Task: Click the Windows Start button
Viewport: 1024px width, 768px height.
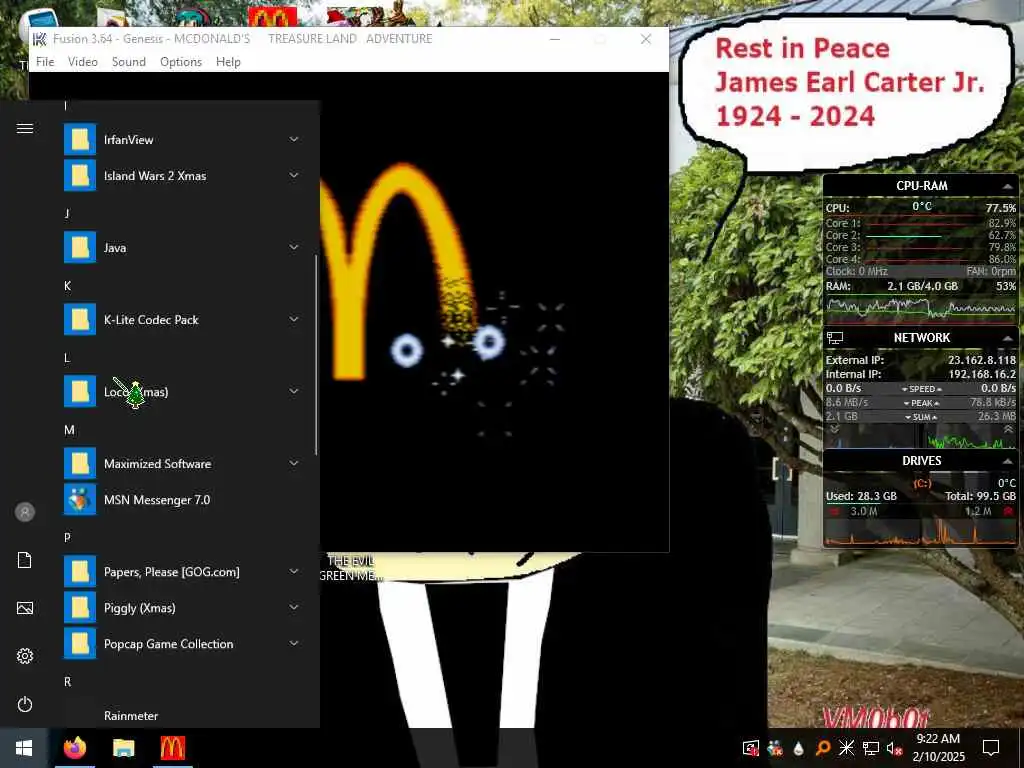Action: pos(24,748)
